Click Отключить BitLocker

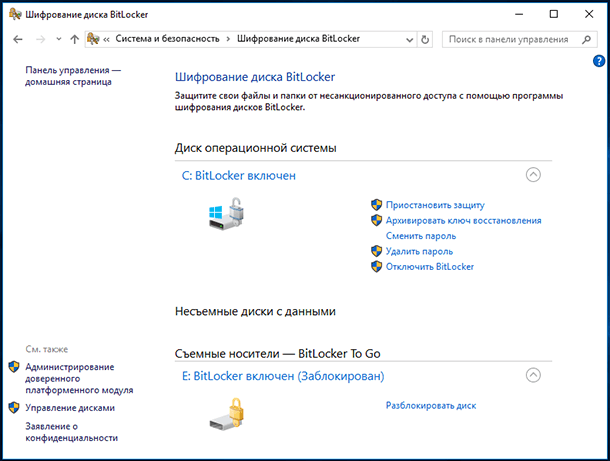(x=429, y=267)
